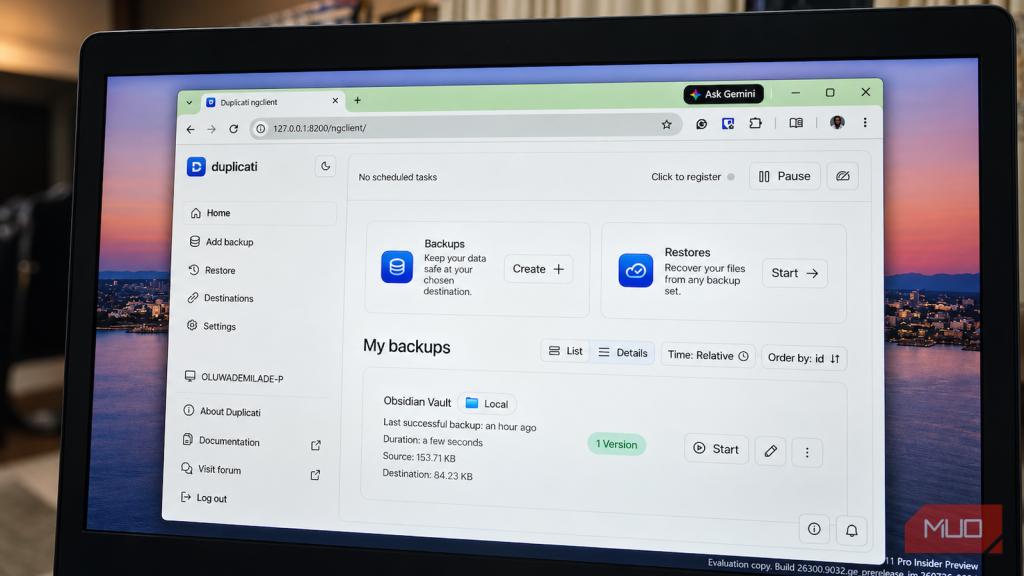Screen dimensions: 1024x576
Task: Switch backups to Details view
Action: (x=622, y=353)
